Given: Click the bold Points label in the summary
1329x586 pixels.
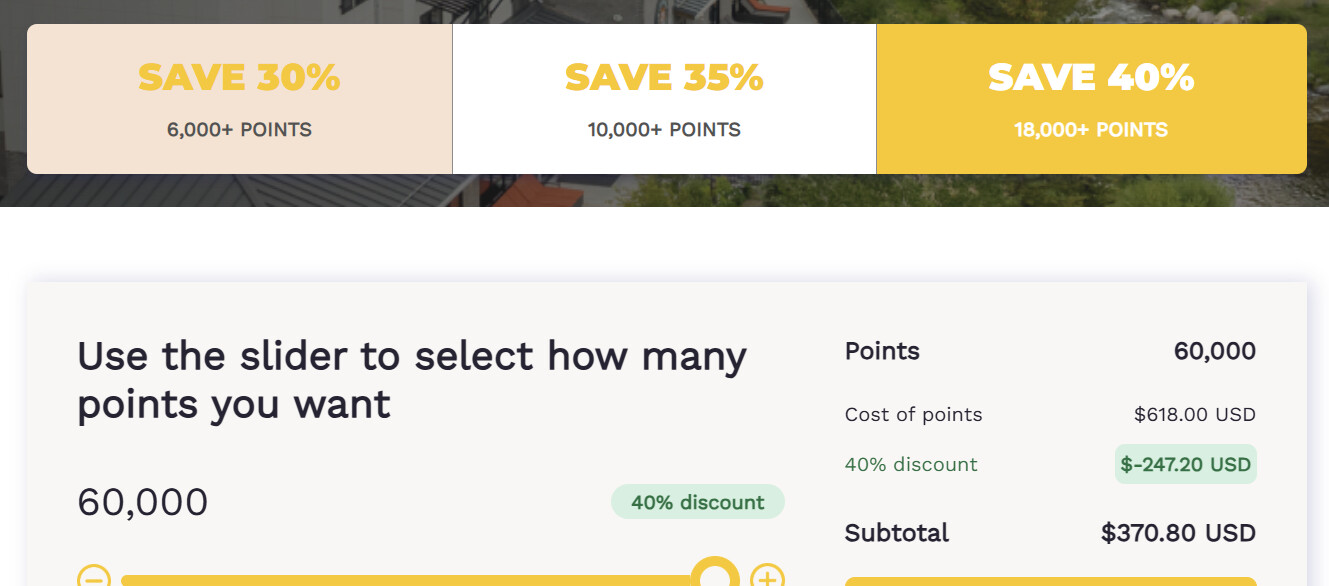Looking at the screenshot, I should click(x=882, y=351).
